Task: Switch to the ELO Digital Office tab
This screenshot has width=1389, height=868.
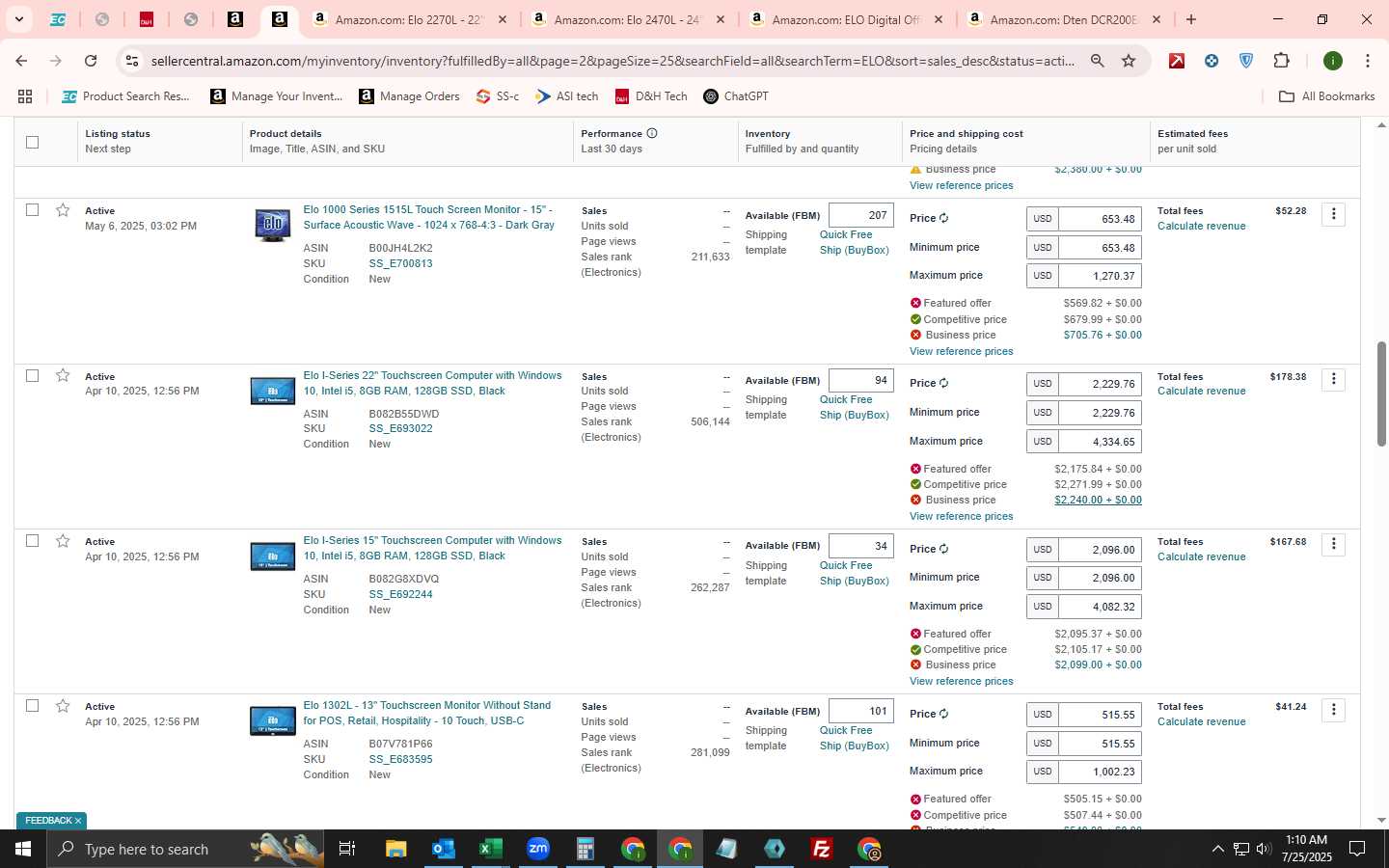Action: (x=845, y=19)
